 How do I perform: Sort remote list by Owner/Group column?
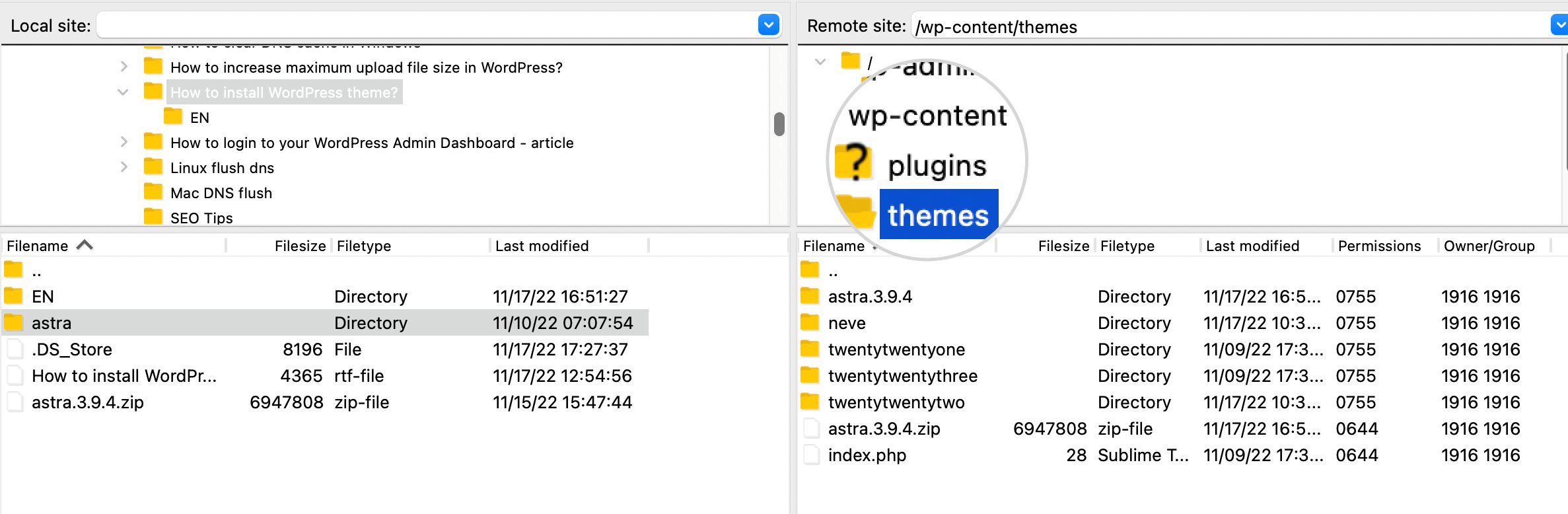click(1489, 246)
